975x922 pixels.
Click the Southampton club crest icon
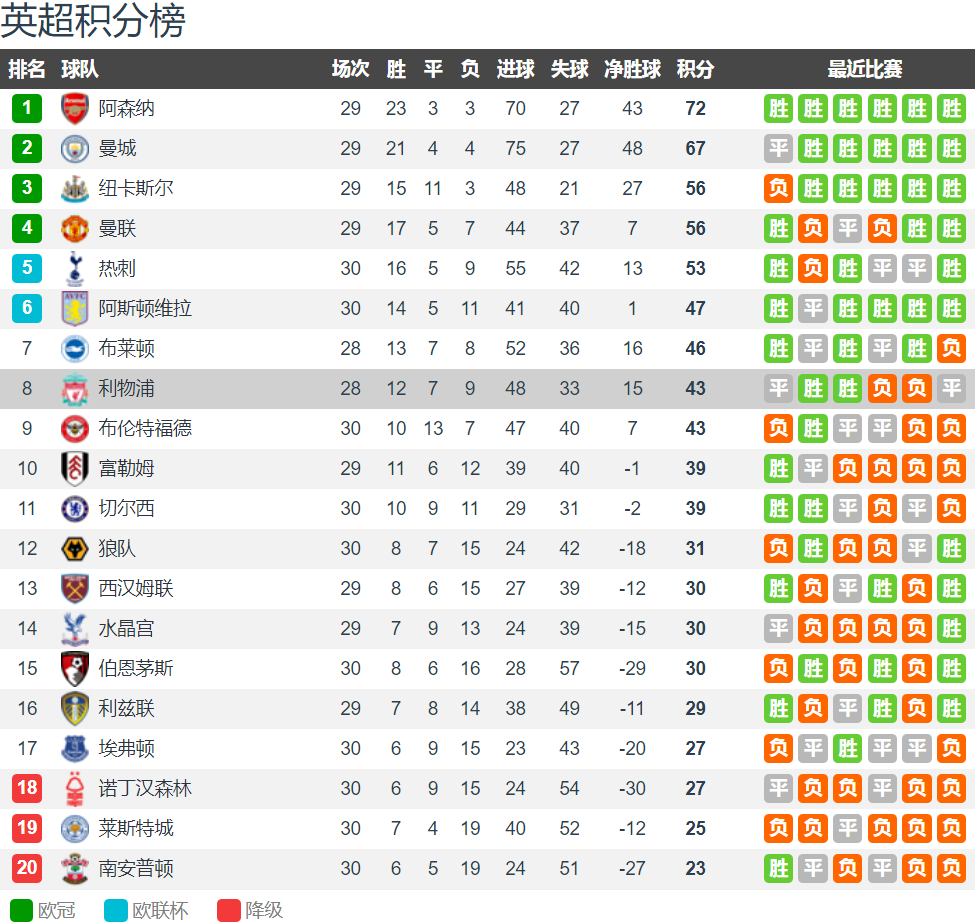(x=75, y=869)
